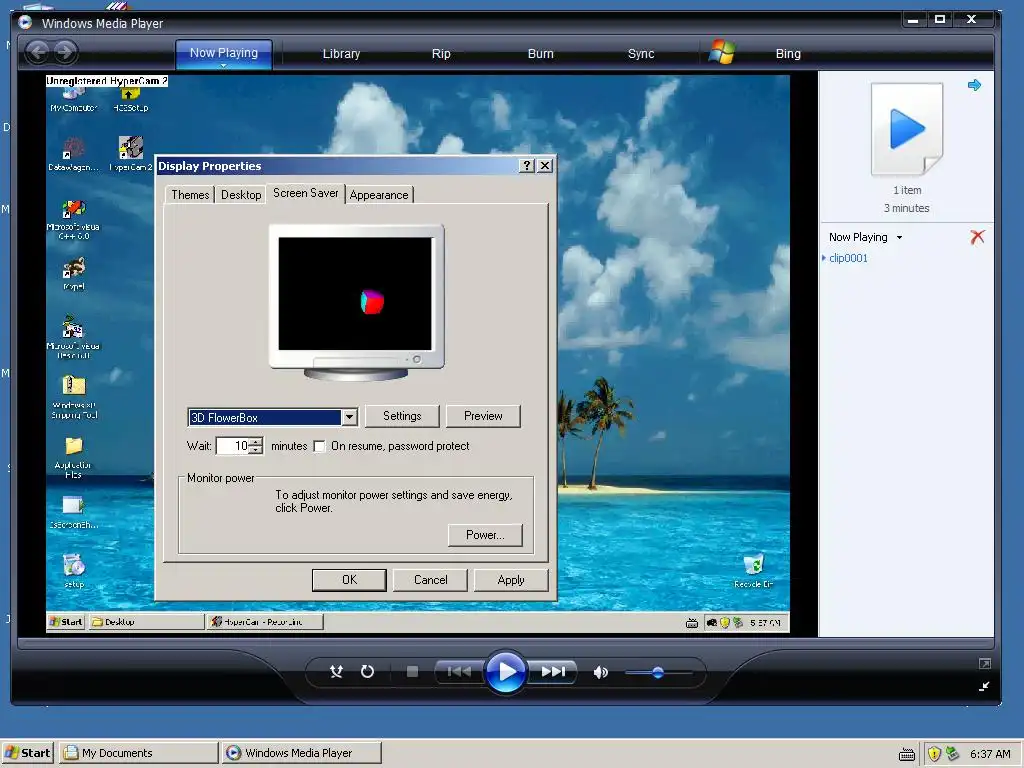Go back with the back arrow button

(38, 52)
